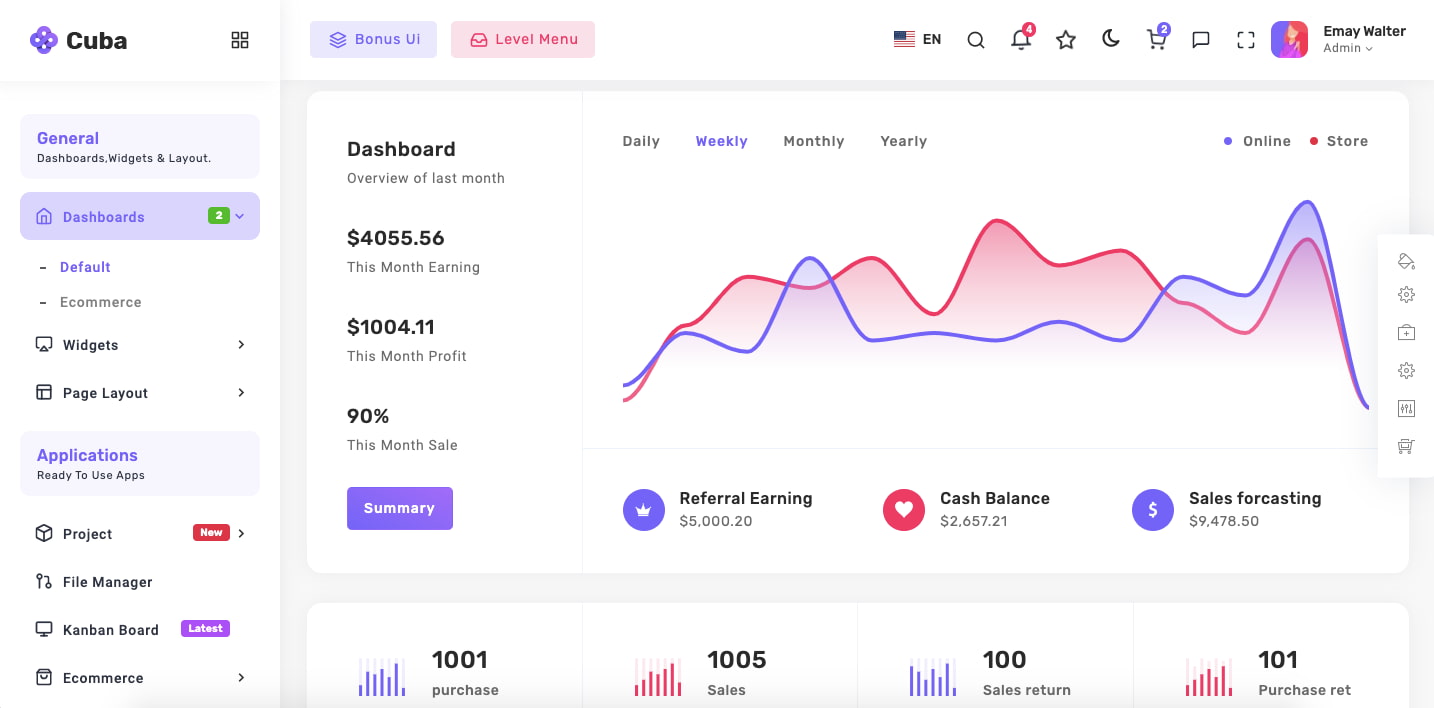The height and width of the screenshot is (708, 1434).
Task: Click the Summary button on the dashboard card
Action: (x=400, y=508)
